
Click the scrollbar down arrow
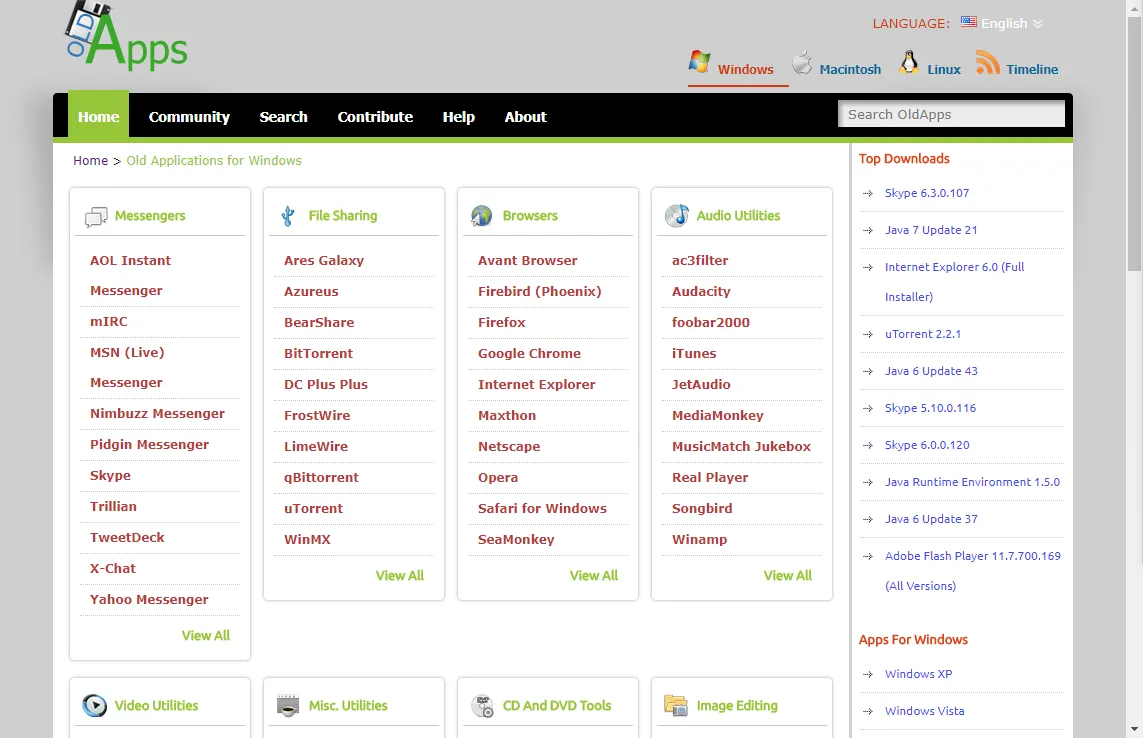coord(1134,729)
